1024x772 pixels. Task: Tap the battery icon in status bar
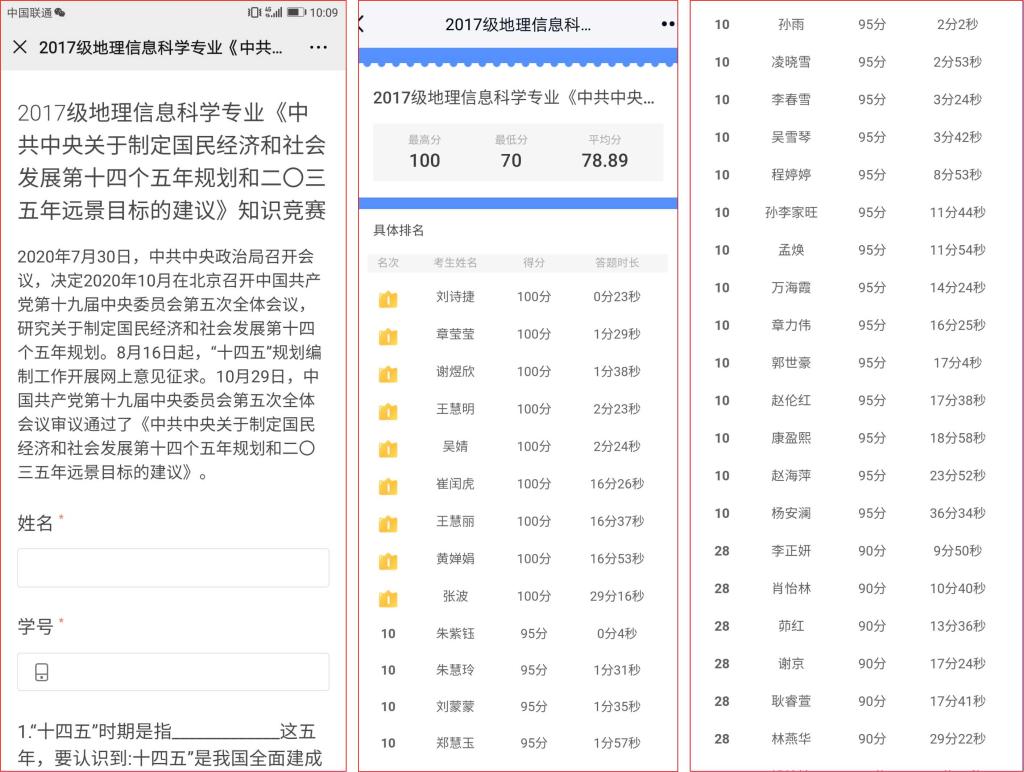tap(296, 13)
